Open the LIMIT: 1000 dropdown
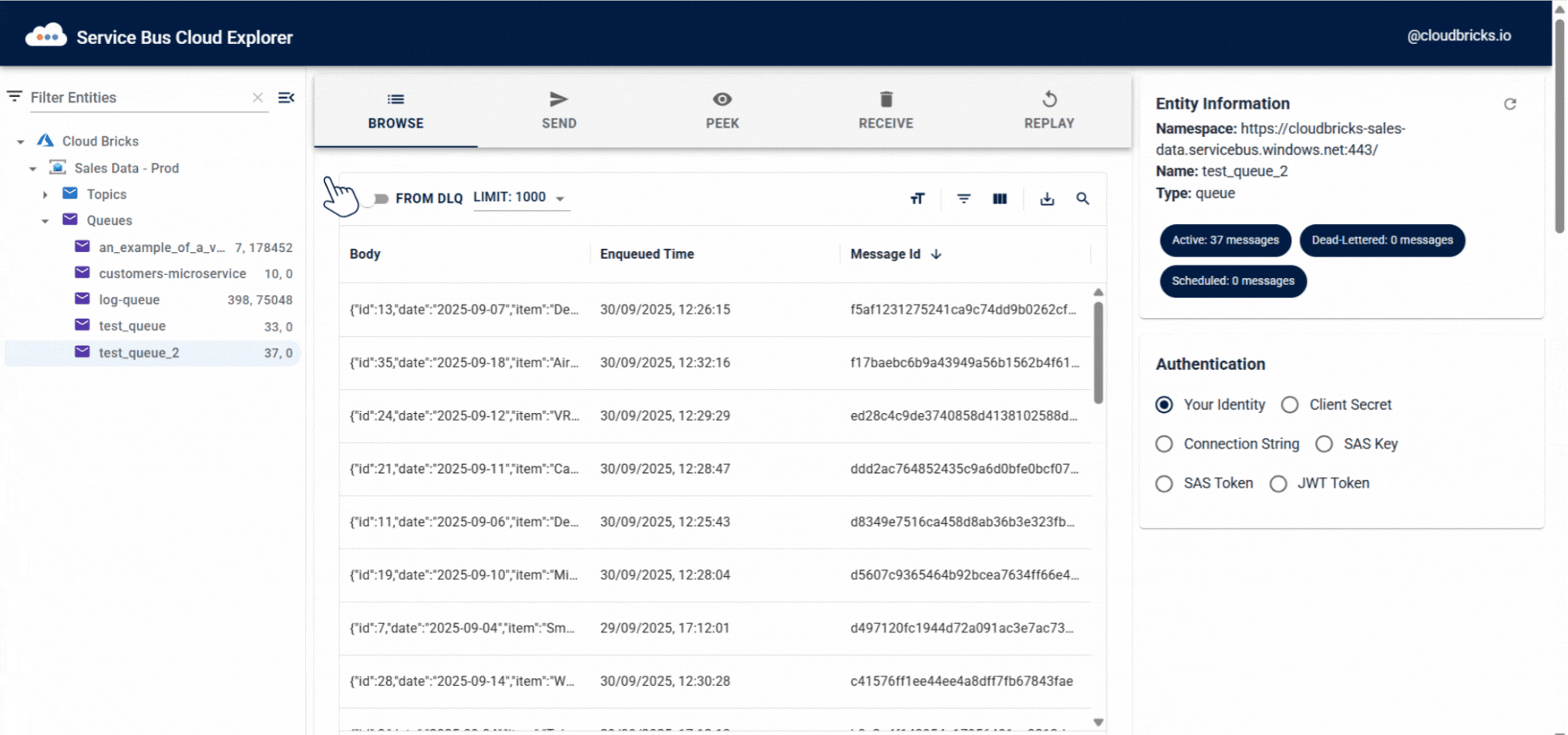This screenshot has height=735, width=1568. pos(521,198)
